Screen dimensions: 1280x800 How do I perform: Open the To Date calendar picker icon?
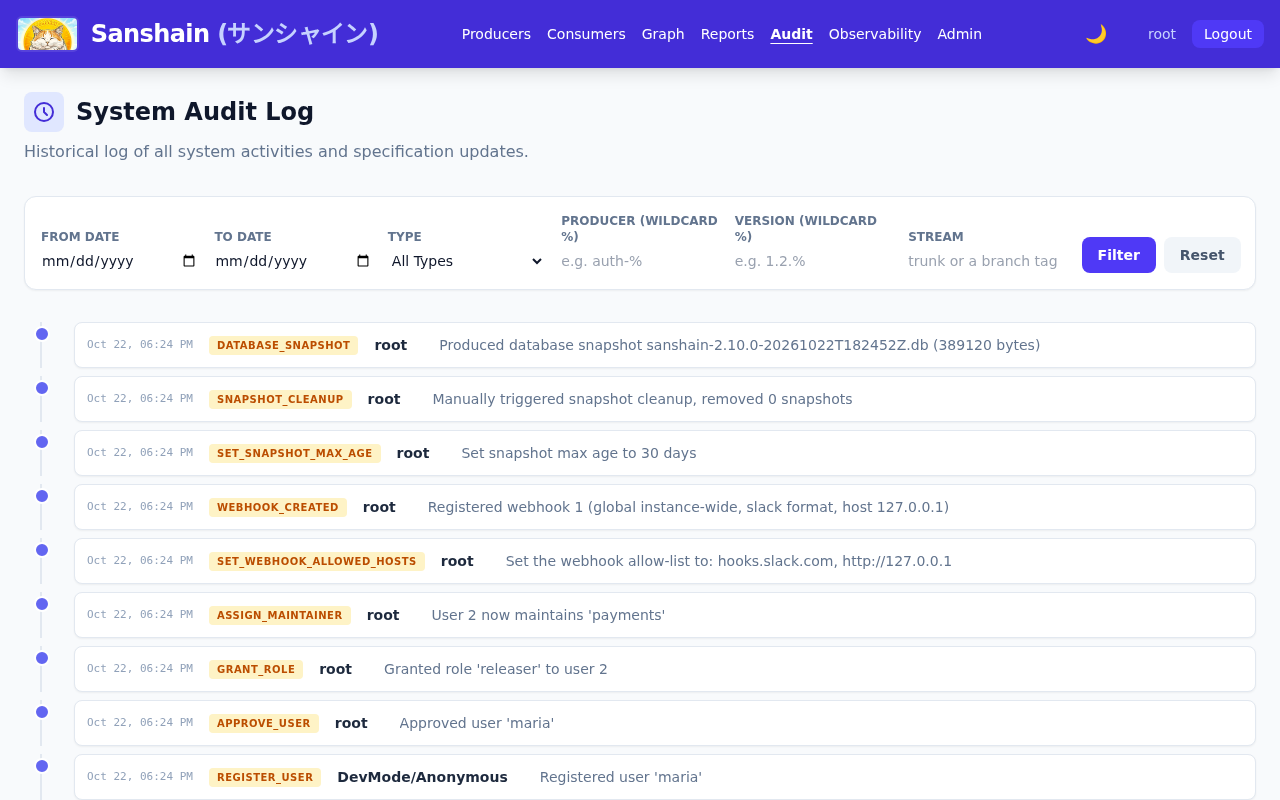point(363,261)
